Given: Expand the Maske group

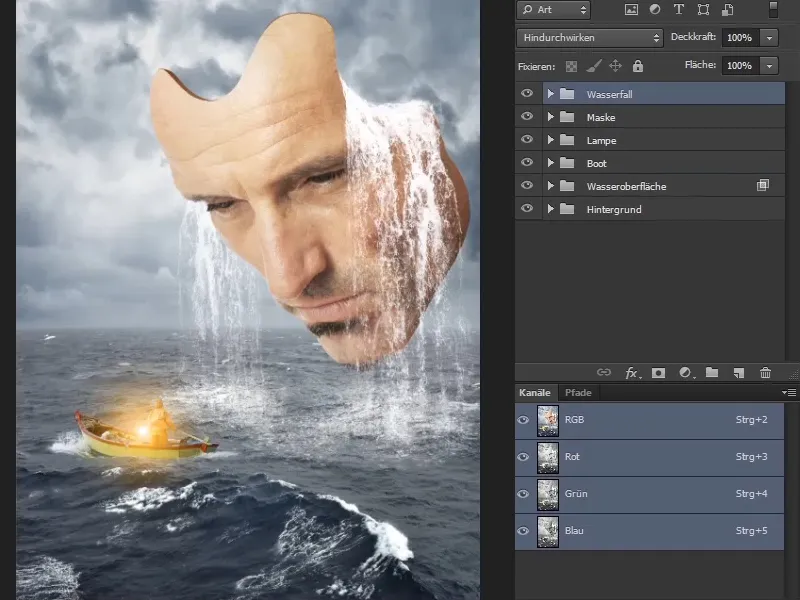Looking at the screenshot, I should (x=551, y=117).
